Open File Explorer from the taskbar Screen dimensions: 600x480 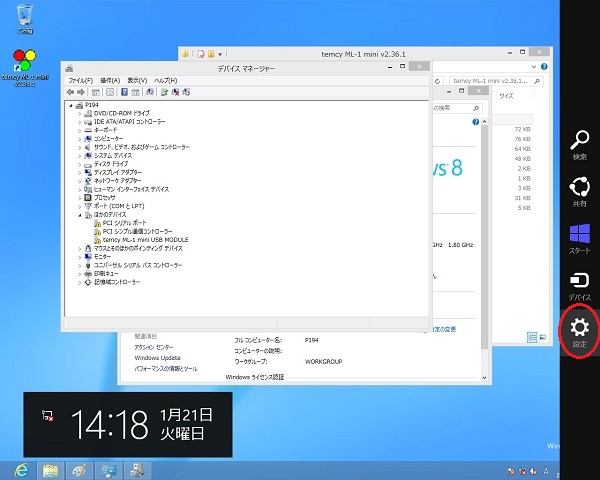click(52, 468)
